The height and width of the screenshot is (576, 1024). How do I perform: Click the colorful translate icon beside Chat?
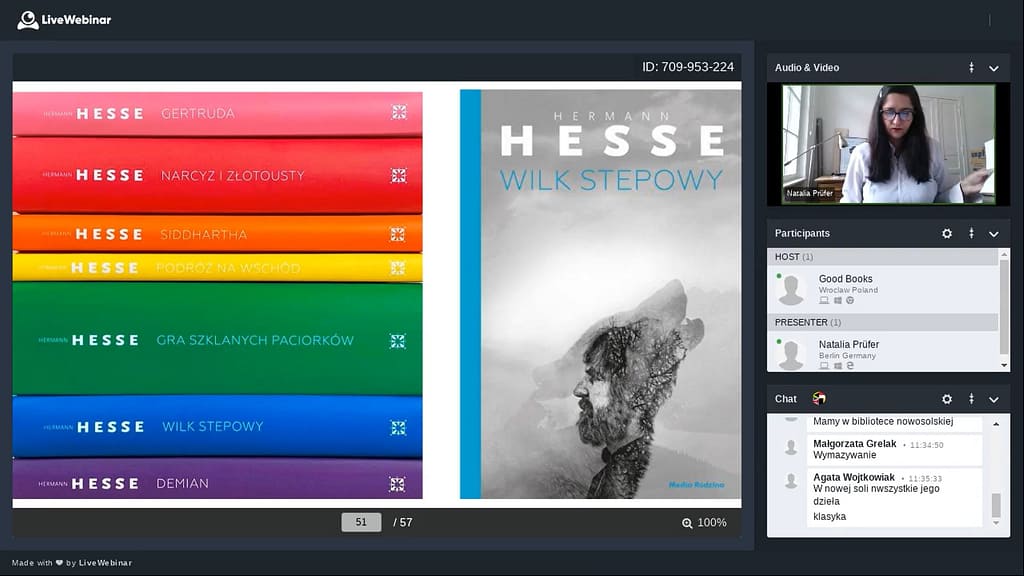pos(819,398)
